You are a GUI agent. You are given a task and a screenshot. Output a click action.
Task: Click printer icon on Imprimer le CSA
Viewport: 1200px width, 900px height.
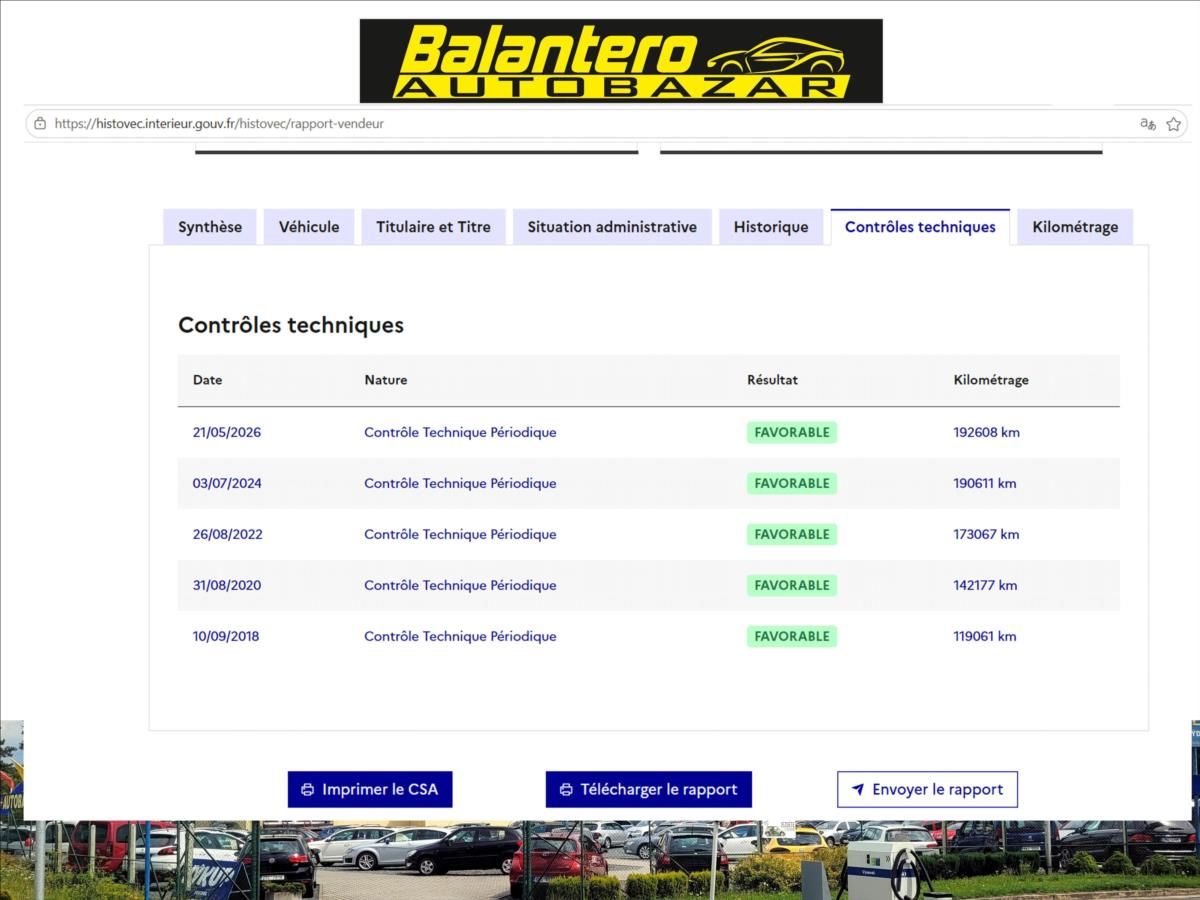tap(308, 789)
